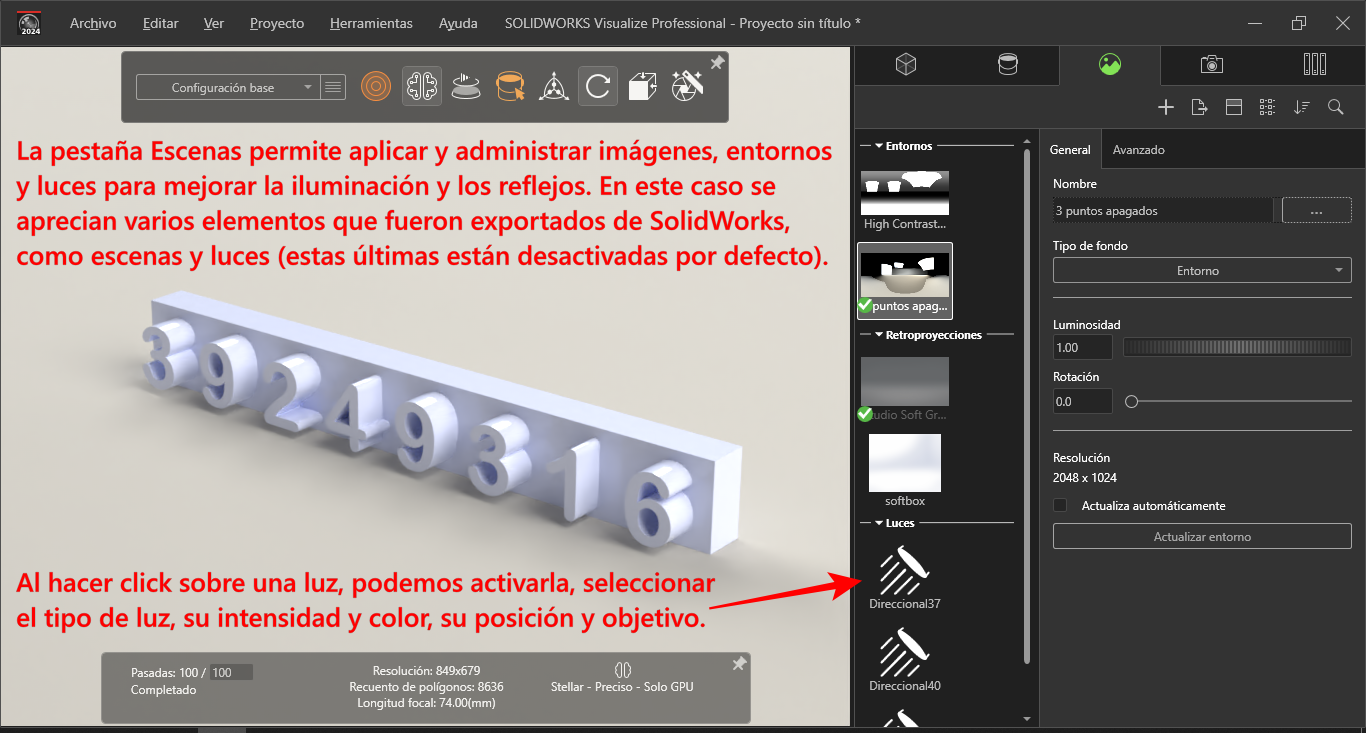
Task: Open the render output tools icon
Action: point(688,87)
